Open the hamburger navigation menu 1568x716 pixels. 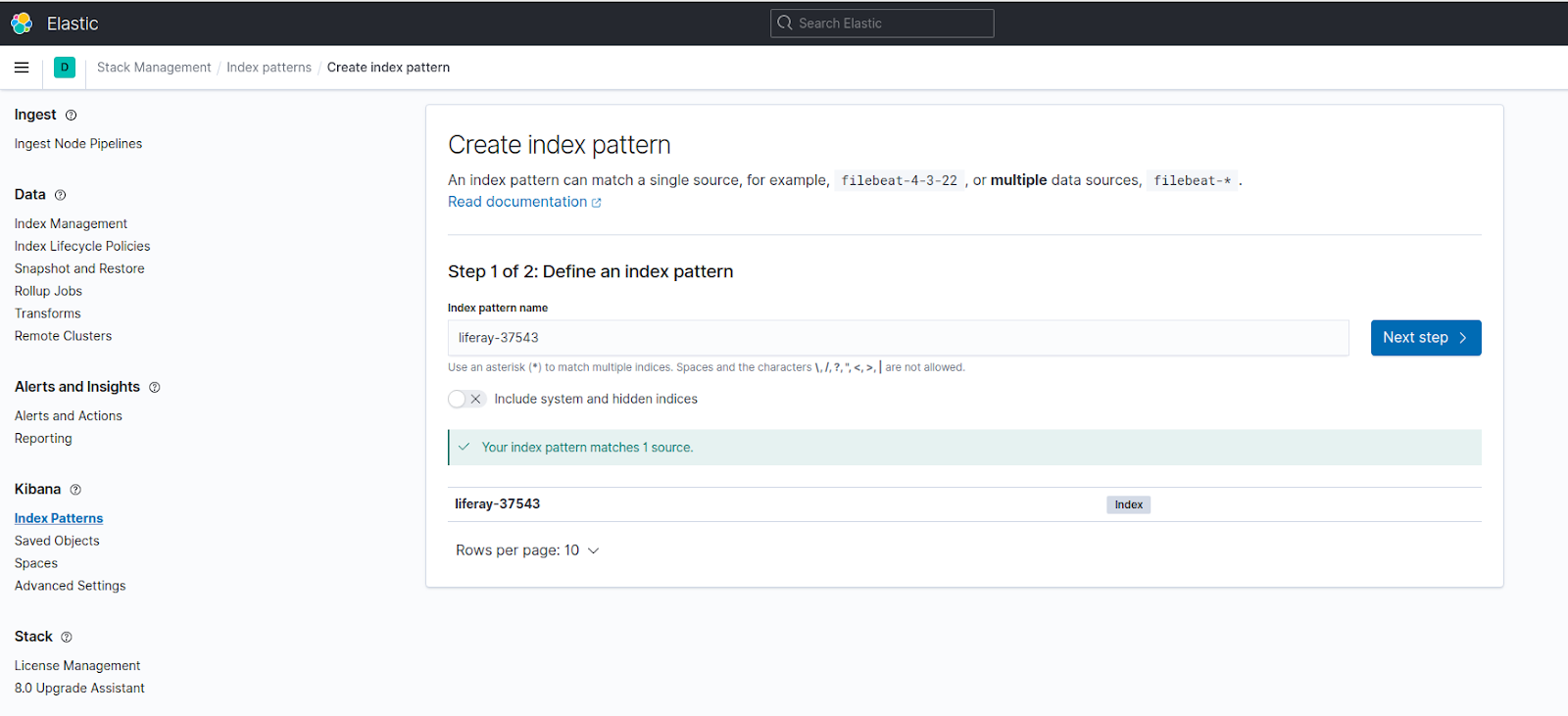coord(22,68)
